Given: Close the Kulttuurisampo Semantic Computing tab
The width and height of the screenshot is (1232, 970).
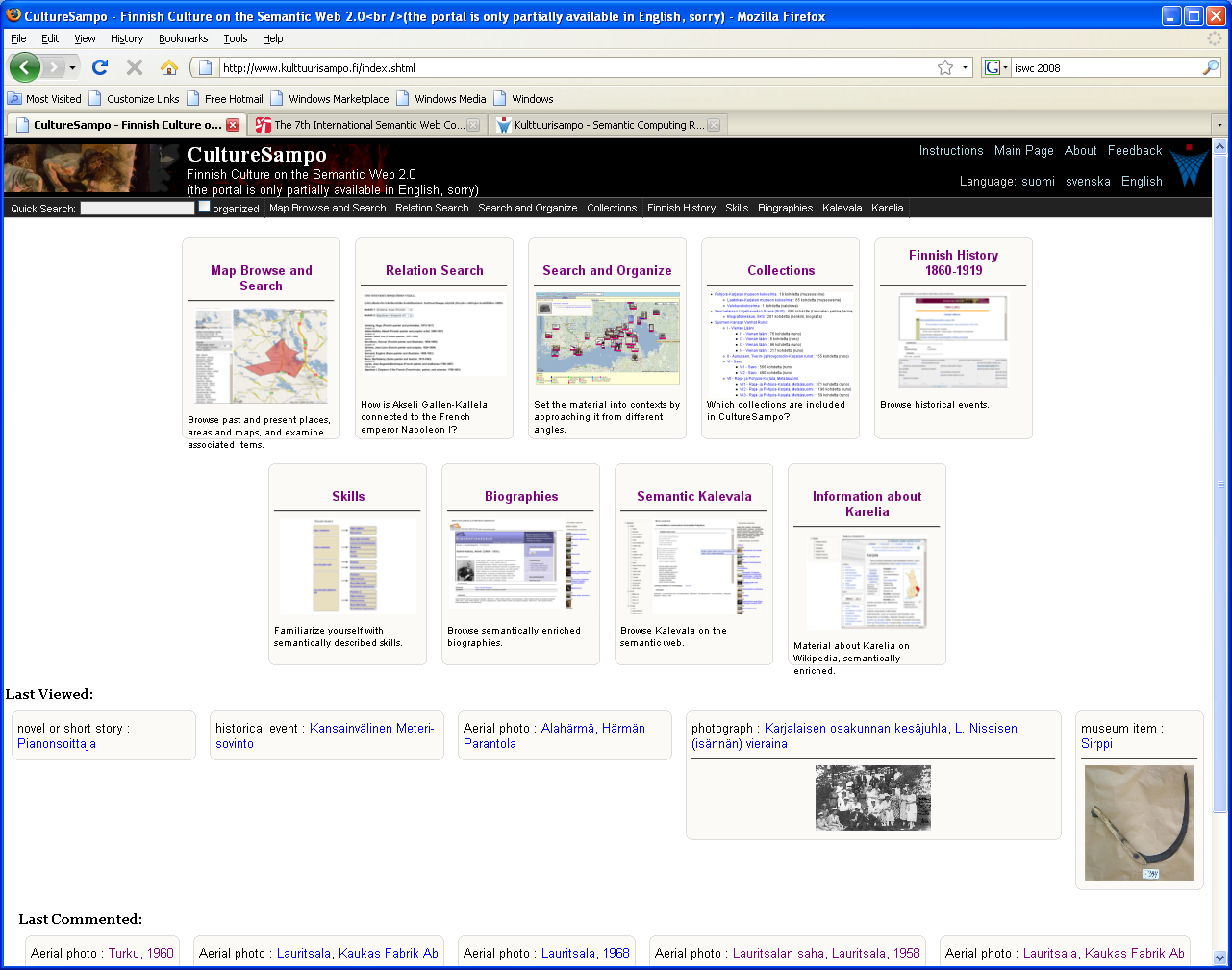Looking at the screenshot, I should pyautogui.click(x=714, y=125).
